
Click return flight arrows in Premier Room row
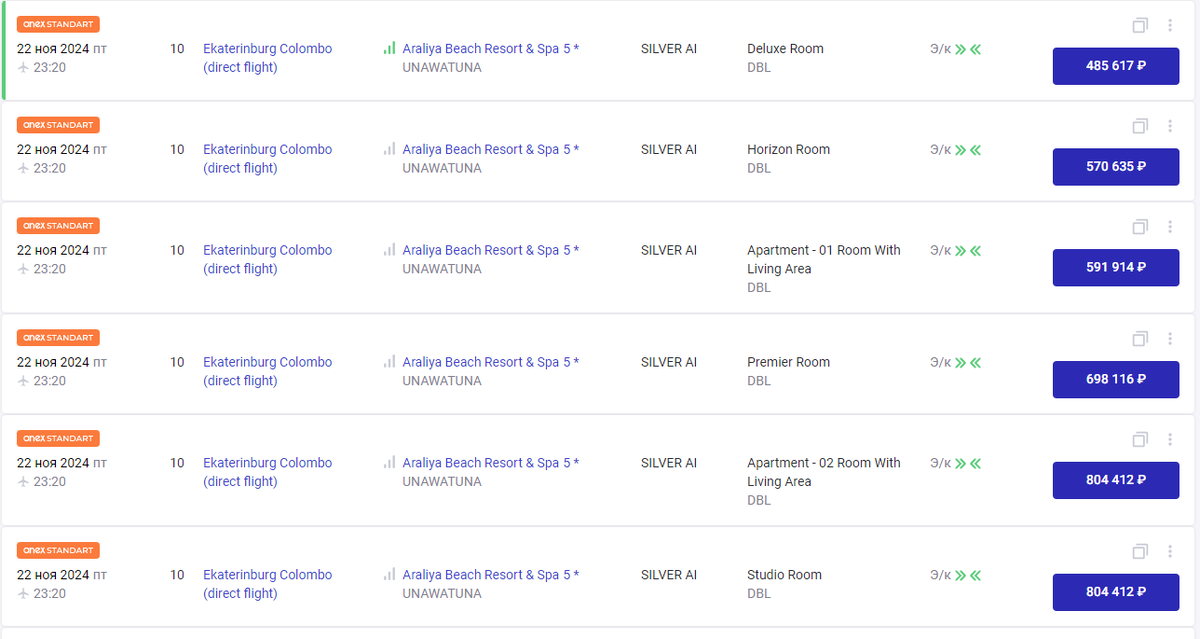tap(975, 363)
